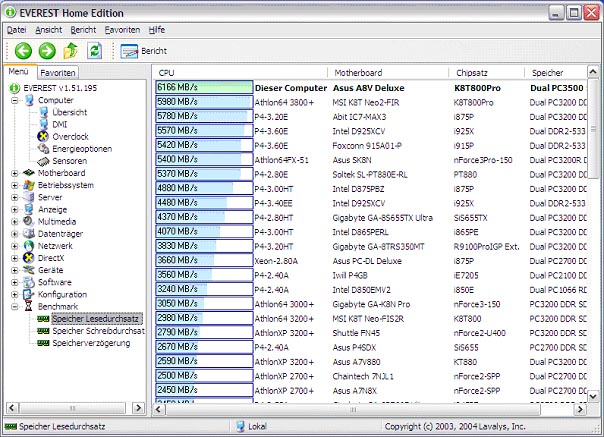Select the Server tree icon
Image resolution: width=604 pixels, height=437 pixels.
click(29, 197)
